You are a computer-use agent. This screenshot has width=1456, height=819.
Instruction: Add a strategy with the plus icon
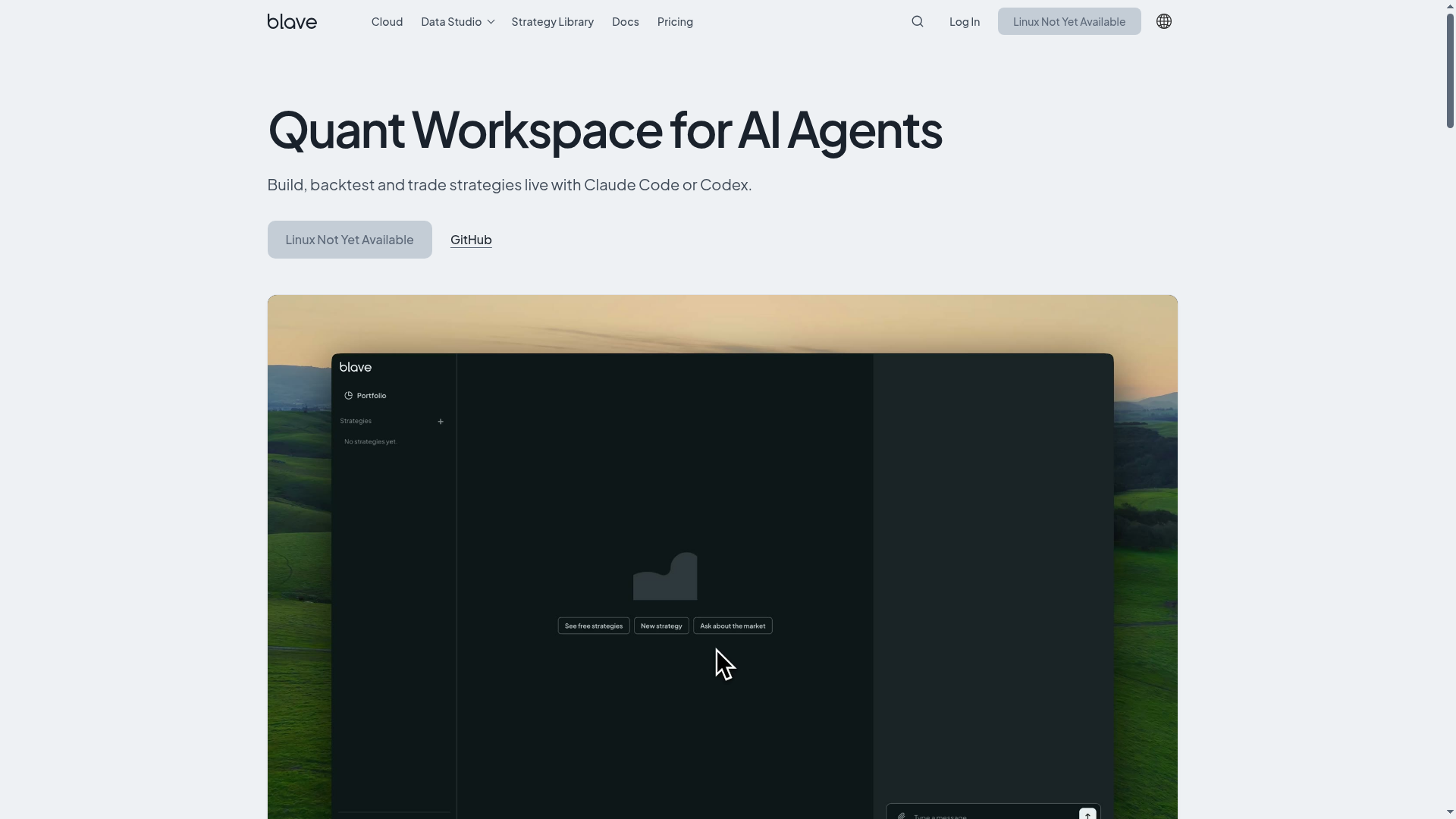pyautogui.click(x=441, y=422)
